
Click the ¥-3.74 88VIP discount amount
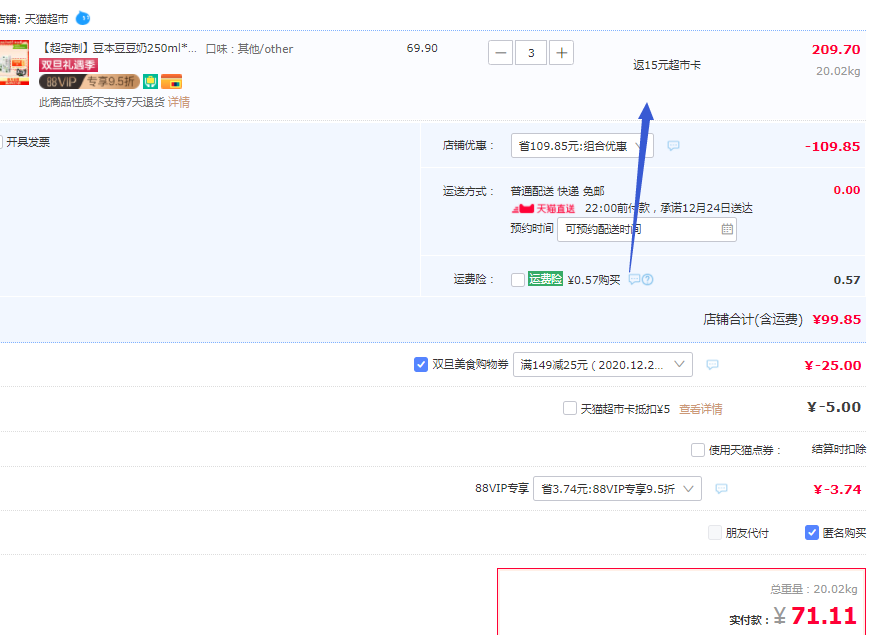[836, 489]
